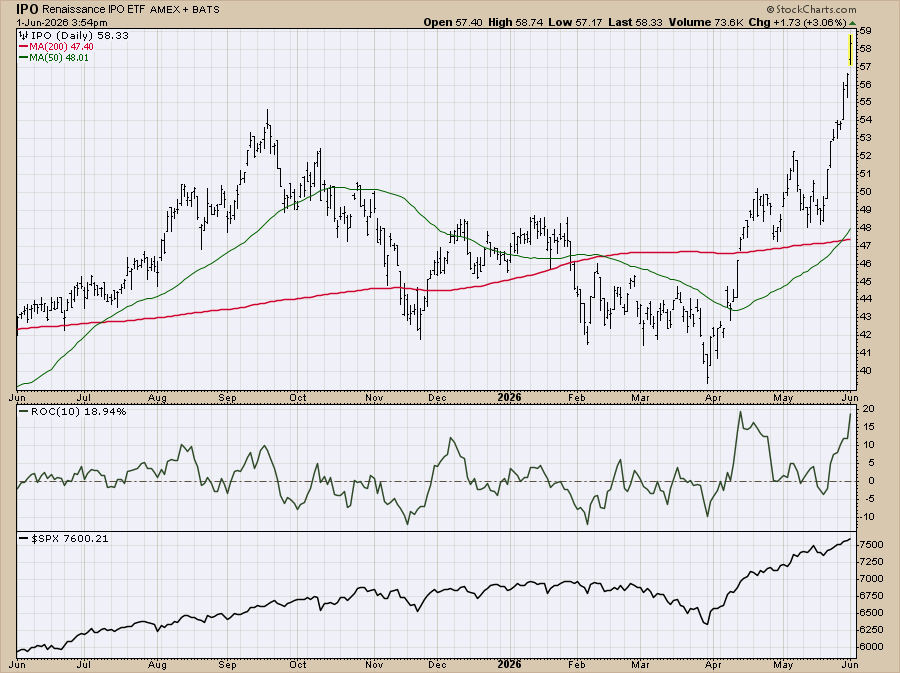Click the 50 label on the price axis
Viewport: 900px width, 673px height.
pyautogui.click(x=865, y=192)
